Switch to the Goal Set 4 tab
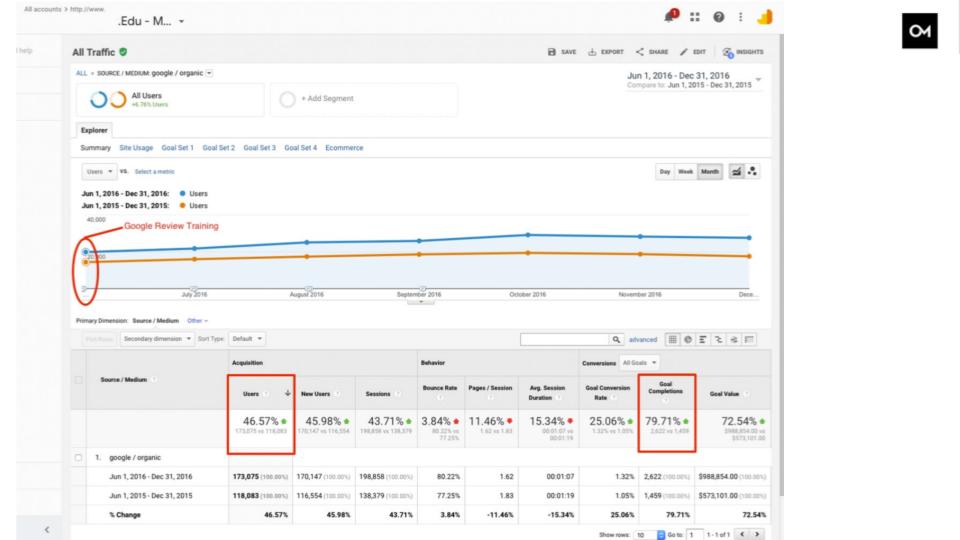The width and height of the screenshot is (960, 540). tap(301, 148)
